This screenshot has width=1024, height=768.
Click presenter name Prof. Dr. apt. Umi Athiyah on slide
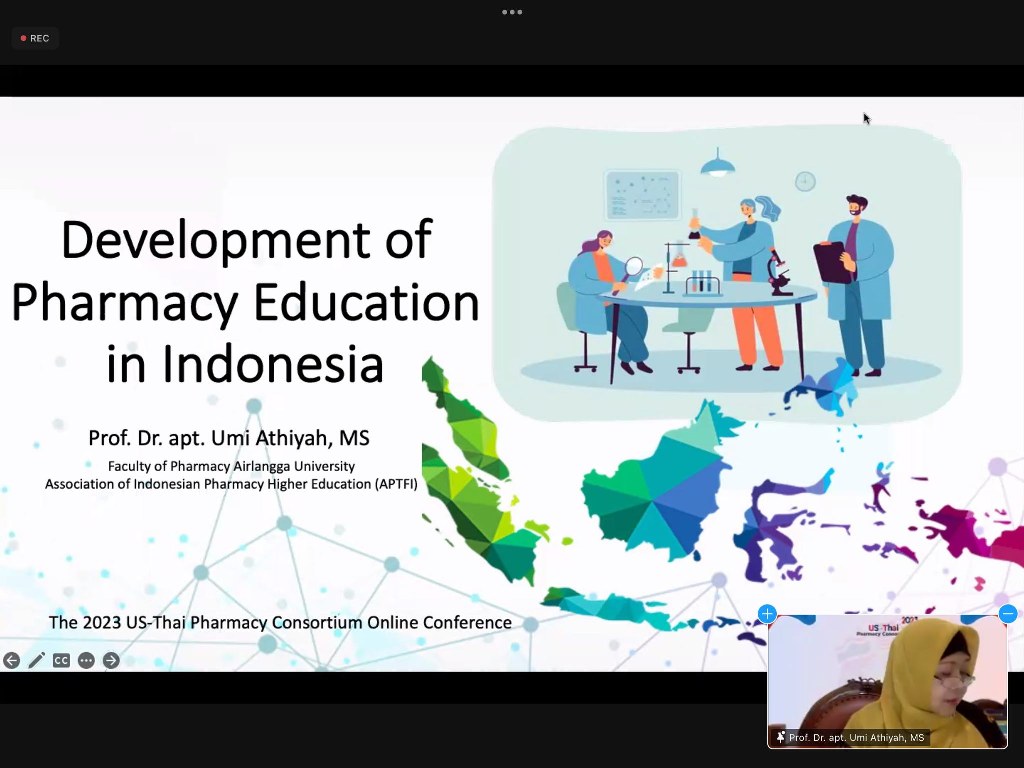[229, 438]
